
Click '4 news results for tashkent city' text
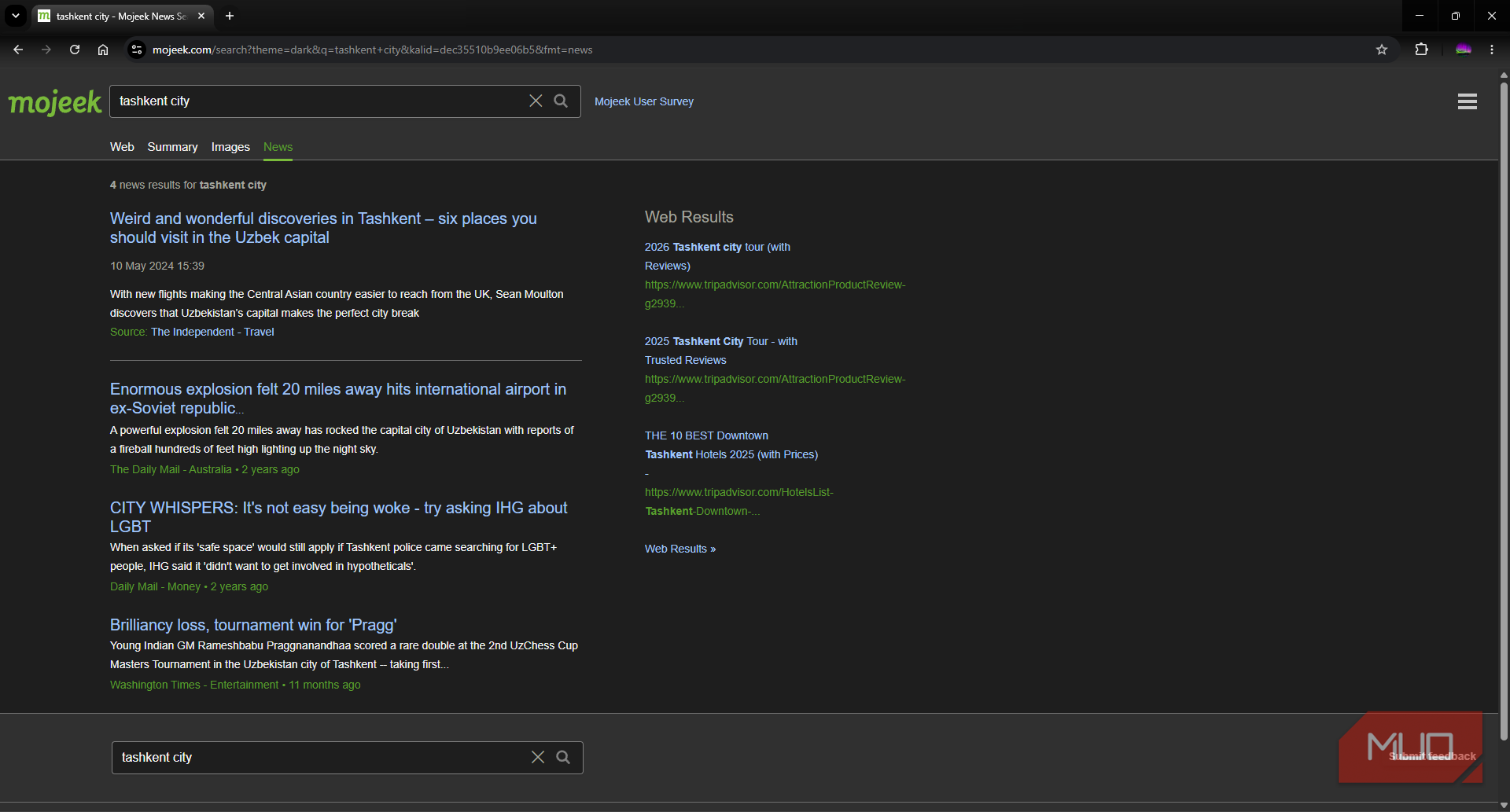tap(188, 185)
